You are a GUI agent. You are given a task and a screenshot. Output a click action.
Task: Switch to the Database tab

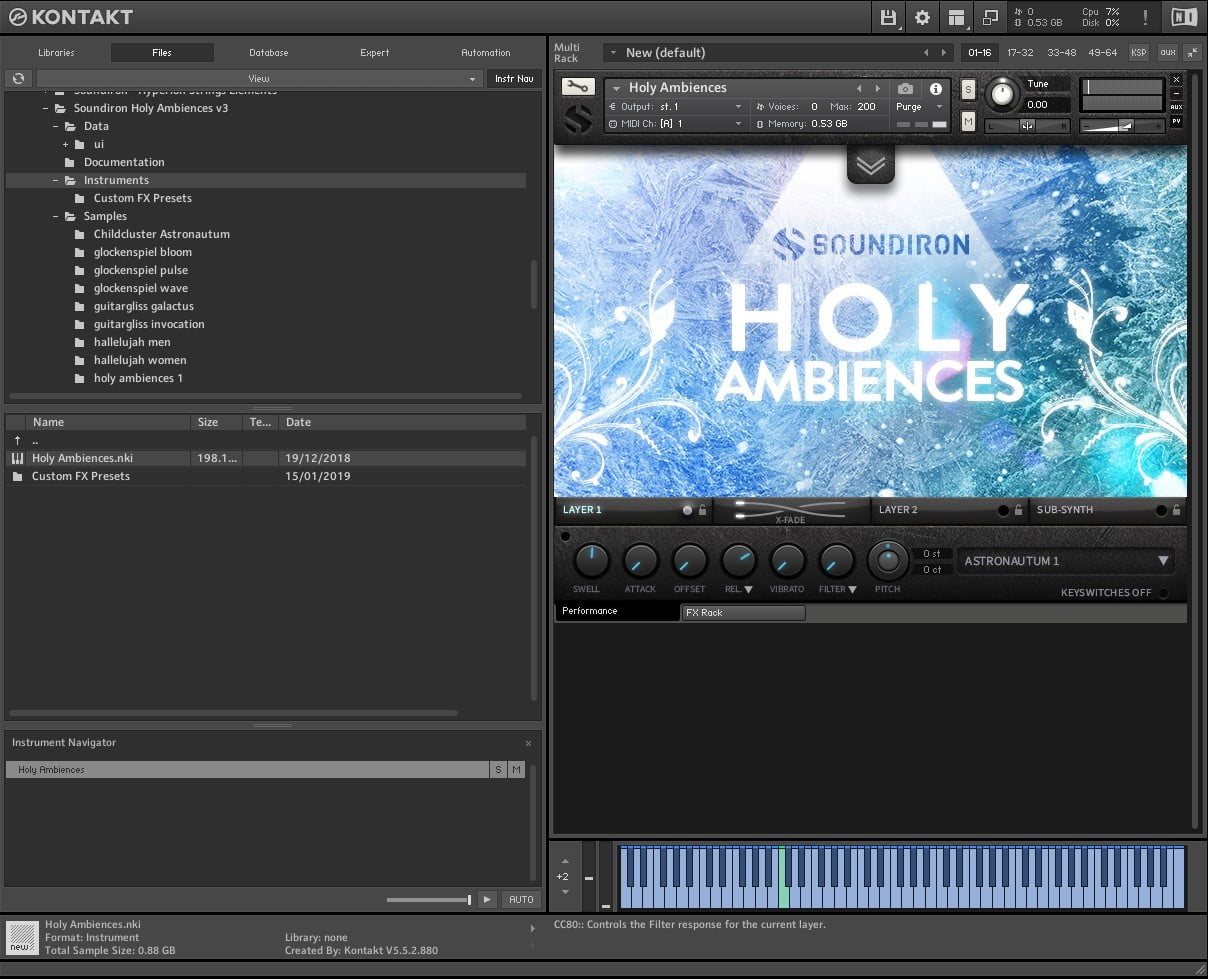269,53
